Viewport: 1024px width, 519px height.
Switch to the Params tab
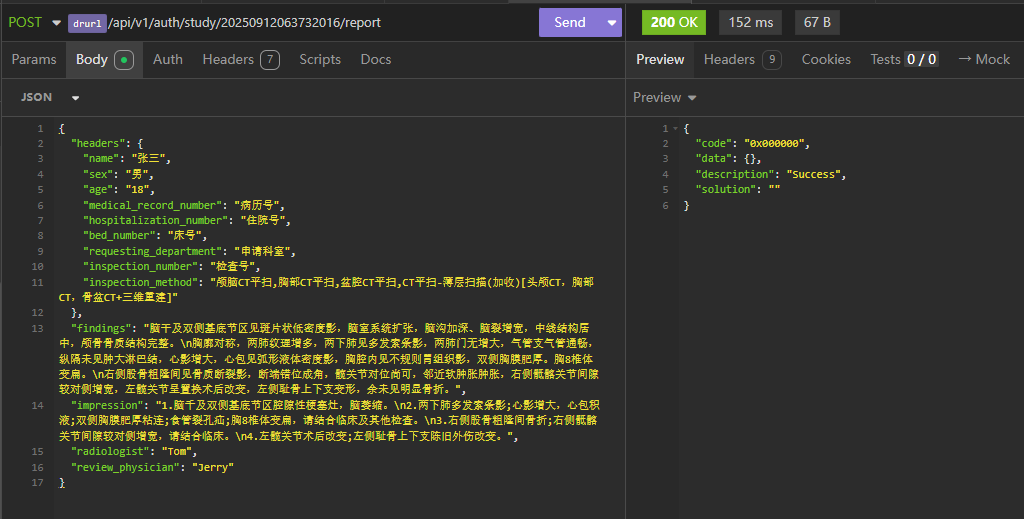click(x=34, y=59)
